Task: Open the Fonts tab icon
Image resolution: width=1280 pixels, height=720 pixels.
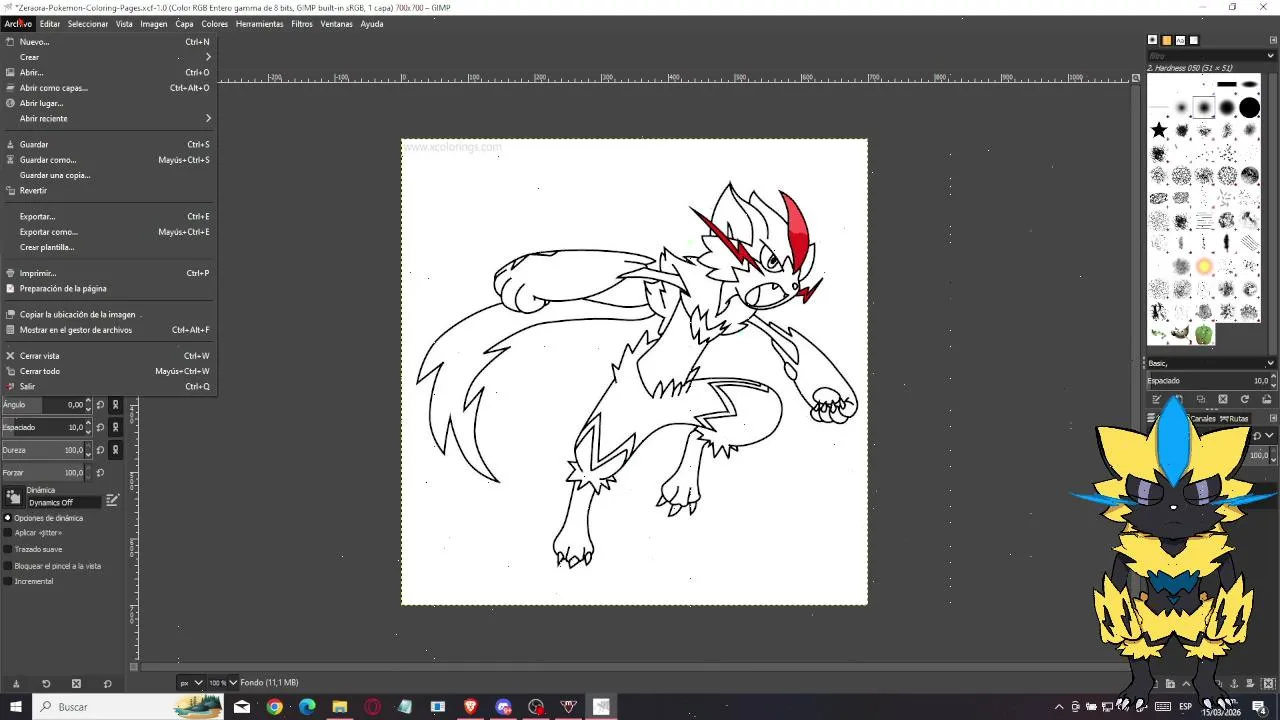Action: tap(1180, 40)
